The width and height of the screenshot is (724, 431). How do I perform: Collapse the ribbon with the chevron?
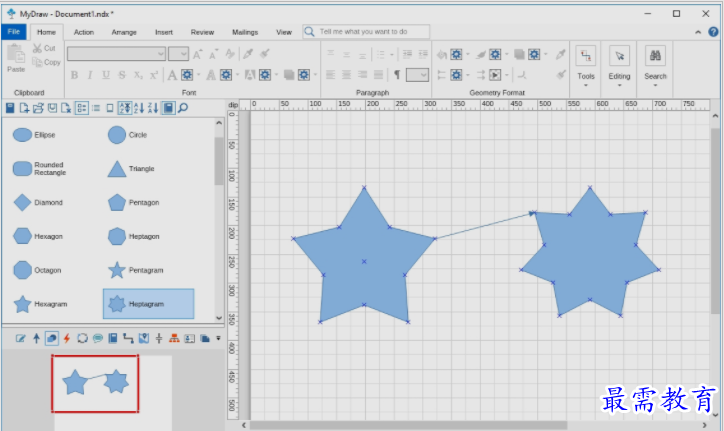pos(698,32)
